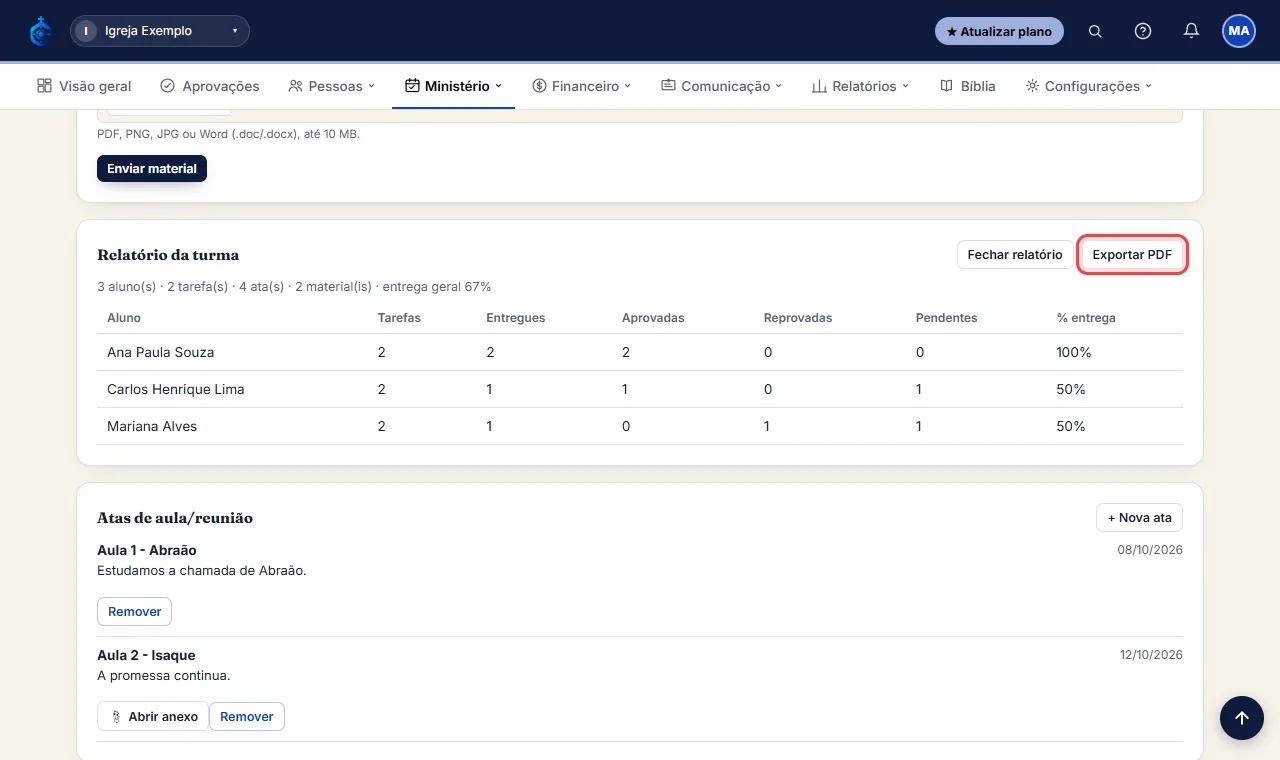This screenshot has height=760, width=1280.
Task: Open the attachment for Aula 2 - Isaque
Action: (x=153, y=717)
